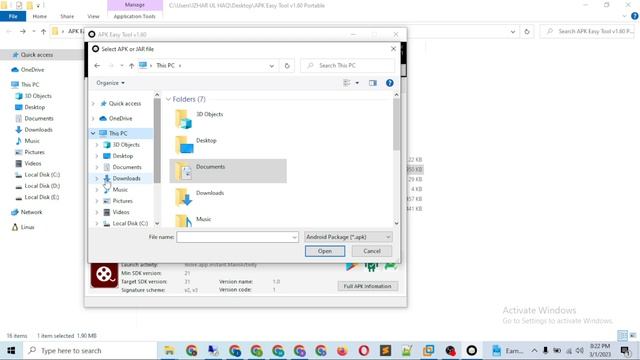The height and width of the screenshot is (360, 640).
Task: Open Organize dropdown menu
Action: pyautogui.click(x=110, y=83)
